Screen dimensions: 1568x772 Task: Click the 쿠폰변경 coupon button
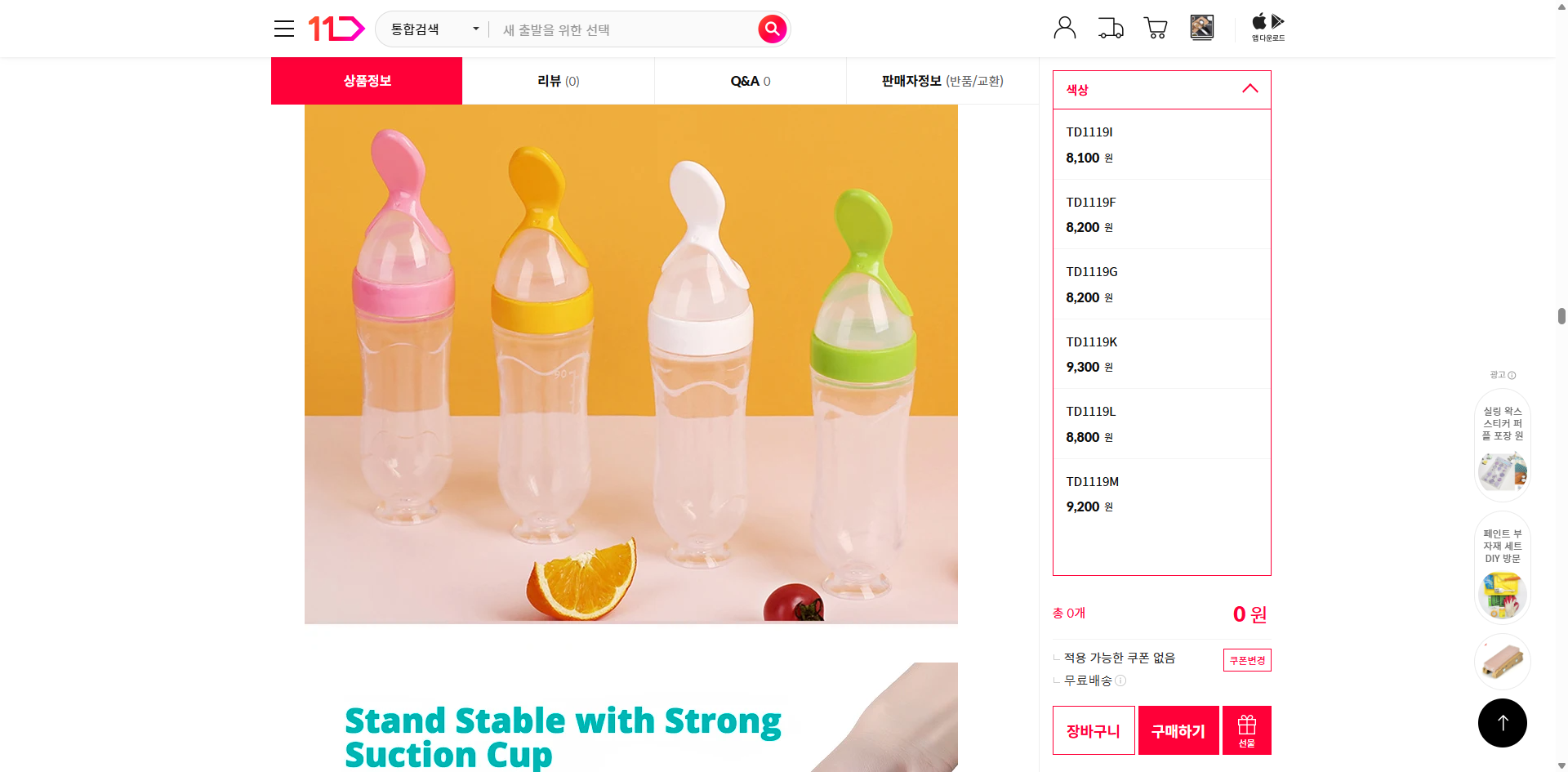[x=1247, y=660]
